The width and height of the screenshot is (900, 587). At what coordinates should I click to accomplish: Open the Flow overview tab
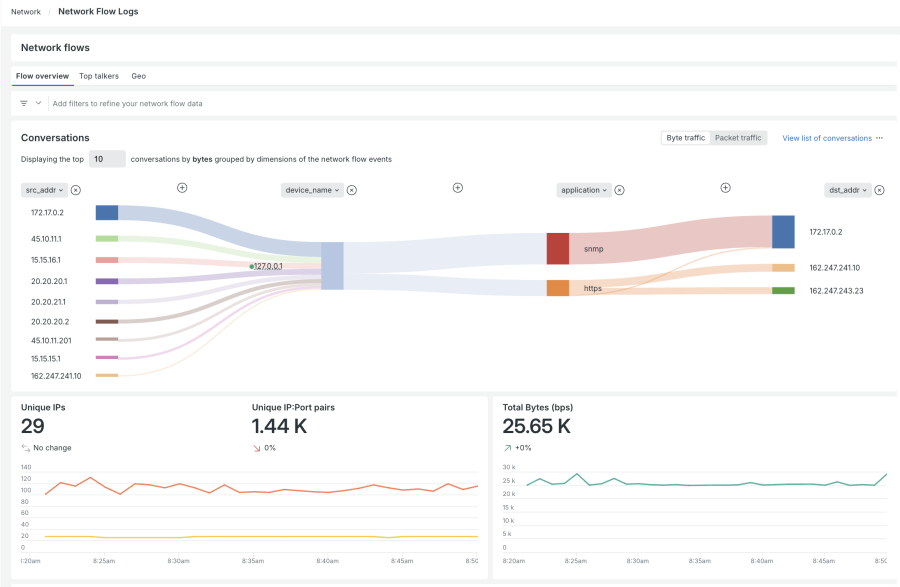pos(42,76)
